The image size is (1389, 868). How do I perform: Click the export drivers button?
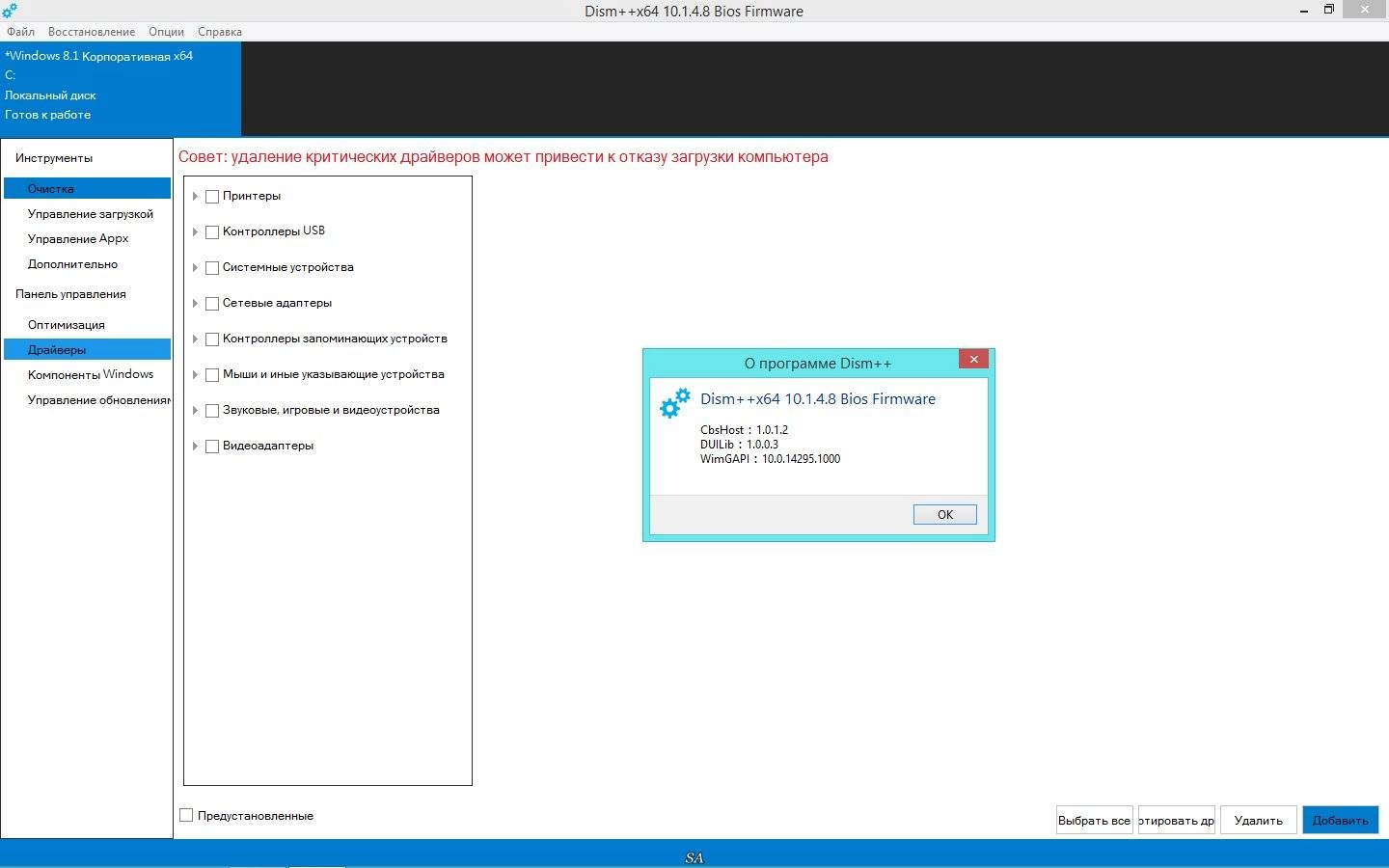[1176, 821]
